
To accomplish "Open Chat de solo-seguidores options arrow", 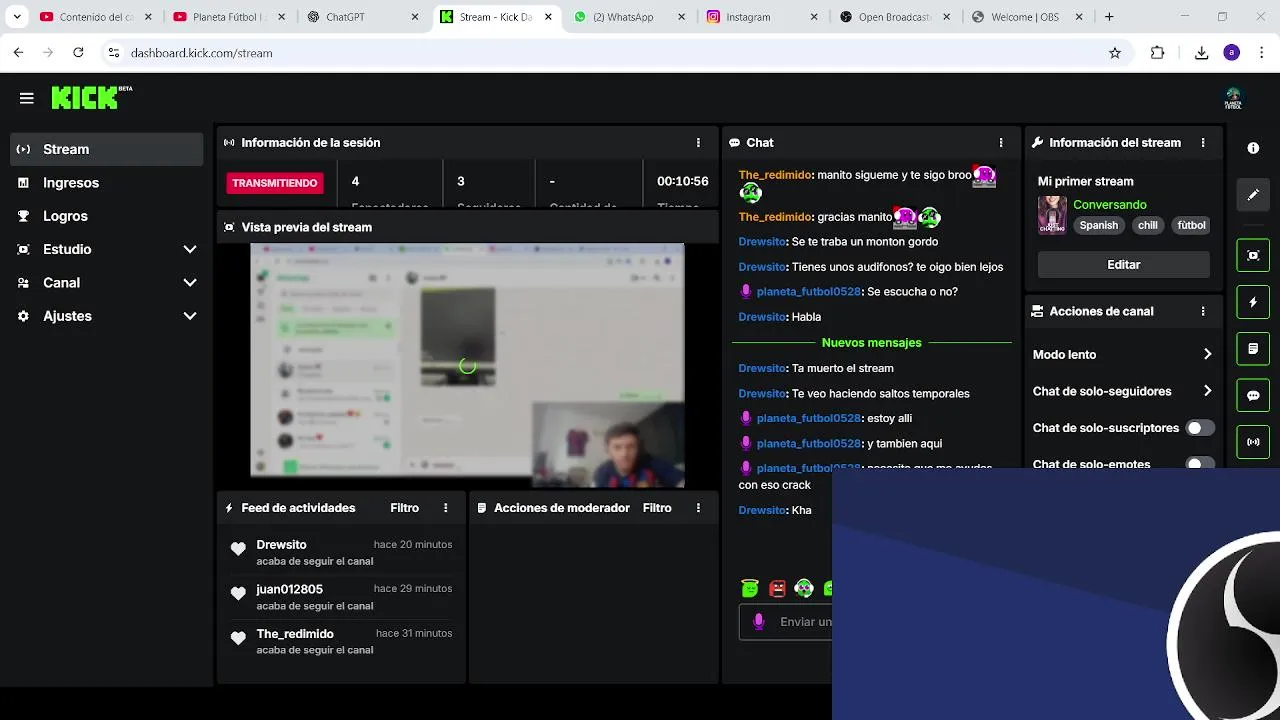I will coord(1207,391).
